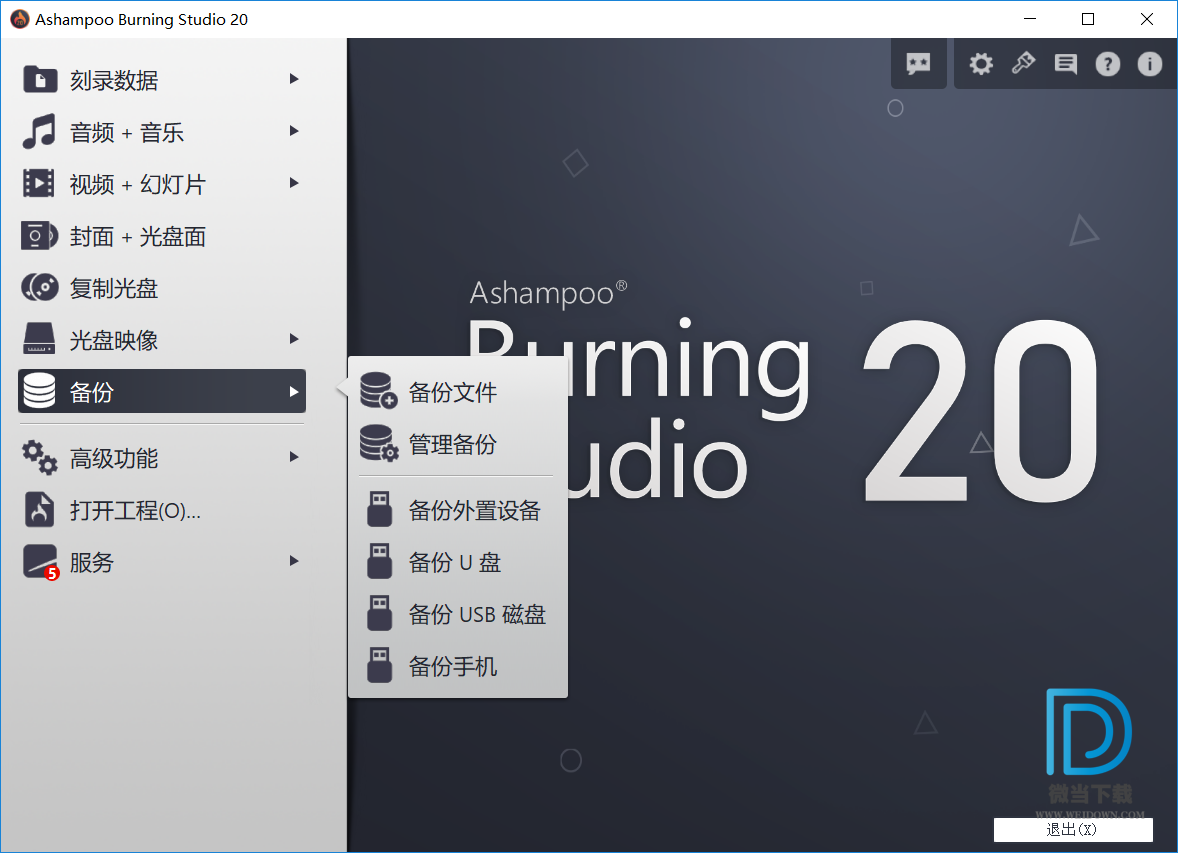Click the settings gear icon

[x=981, y=64]
